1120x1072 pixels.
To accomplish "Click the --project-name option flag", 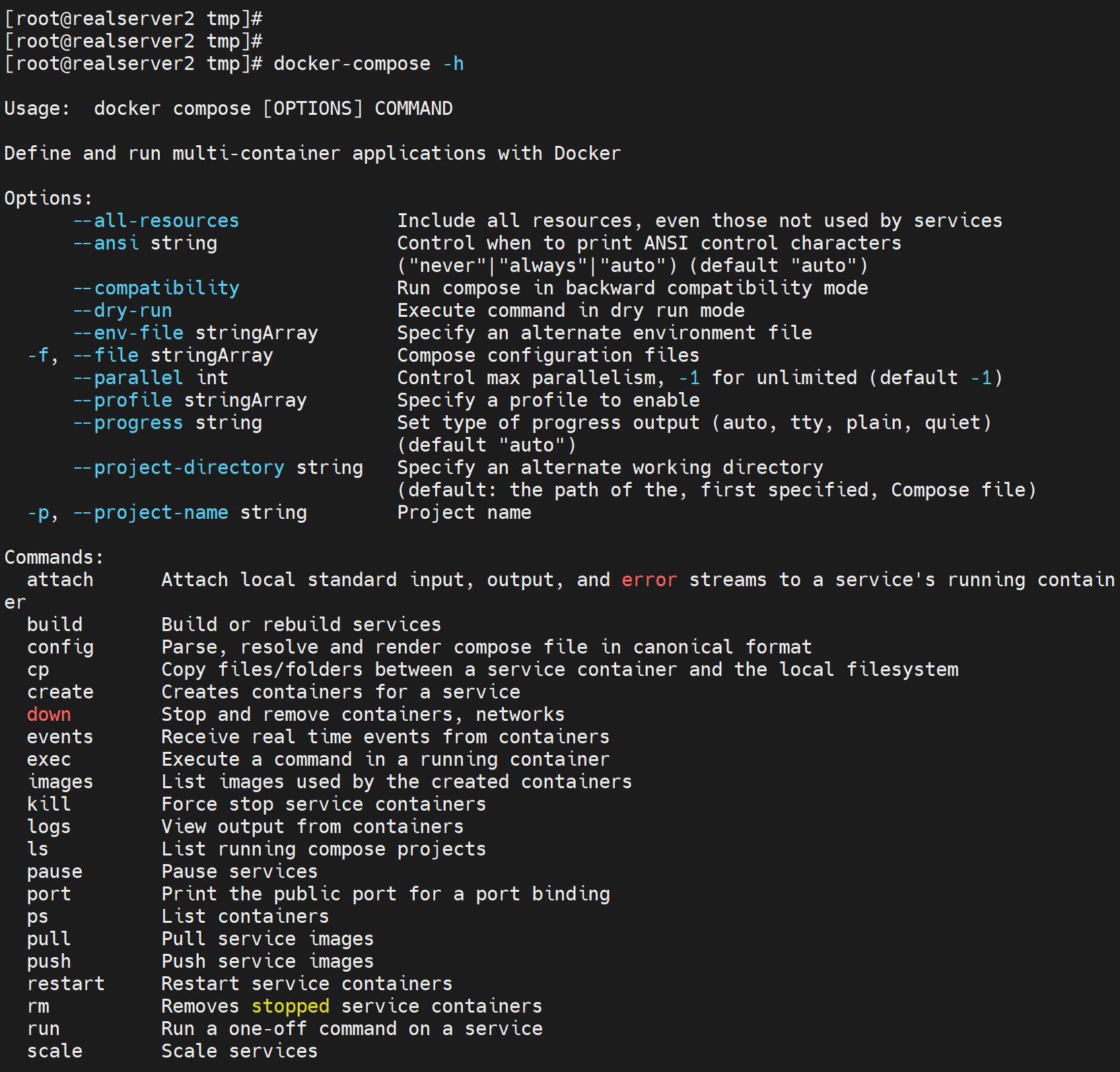I will tap(151, 512).
